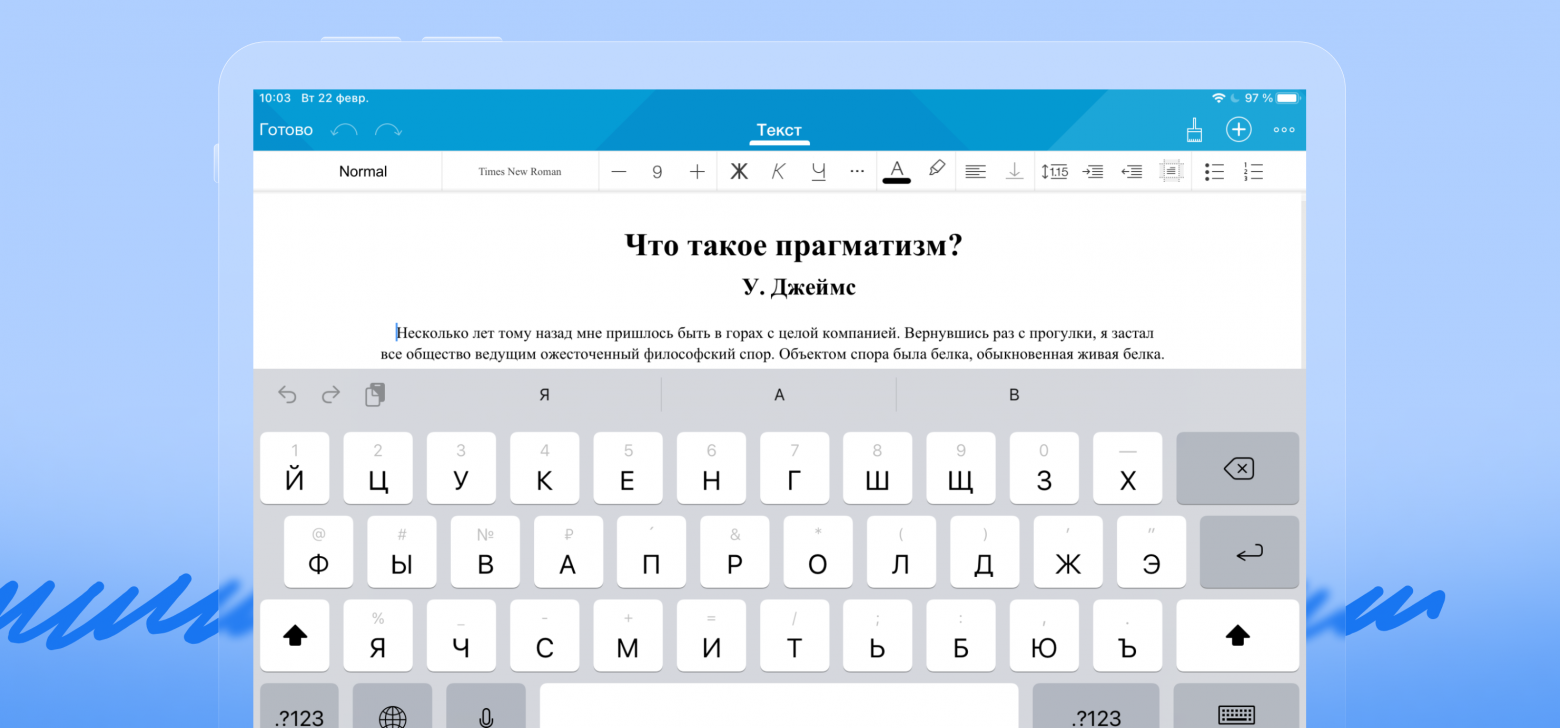Tap the highlighter pen icon
Screen dimensions: 1560x728
pyautogui.click(x=937, y=170)
